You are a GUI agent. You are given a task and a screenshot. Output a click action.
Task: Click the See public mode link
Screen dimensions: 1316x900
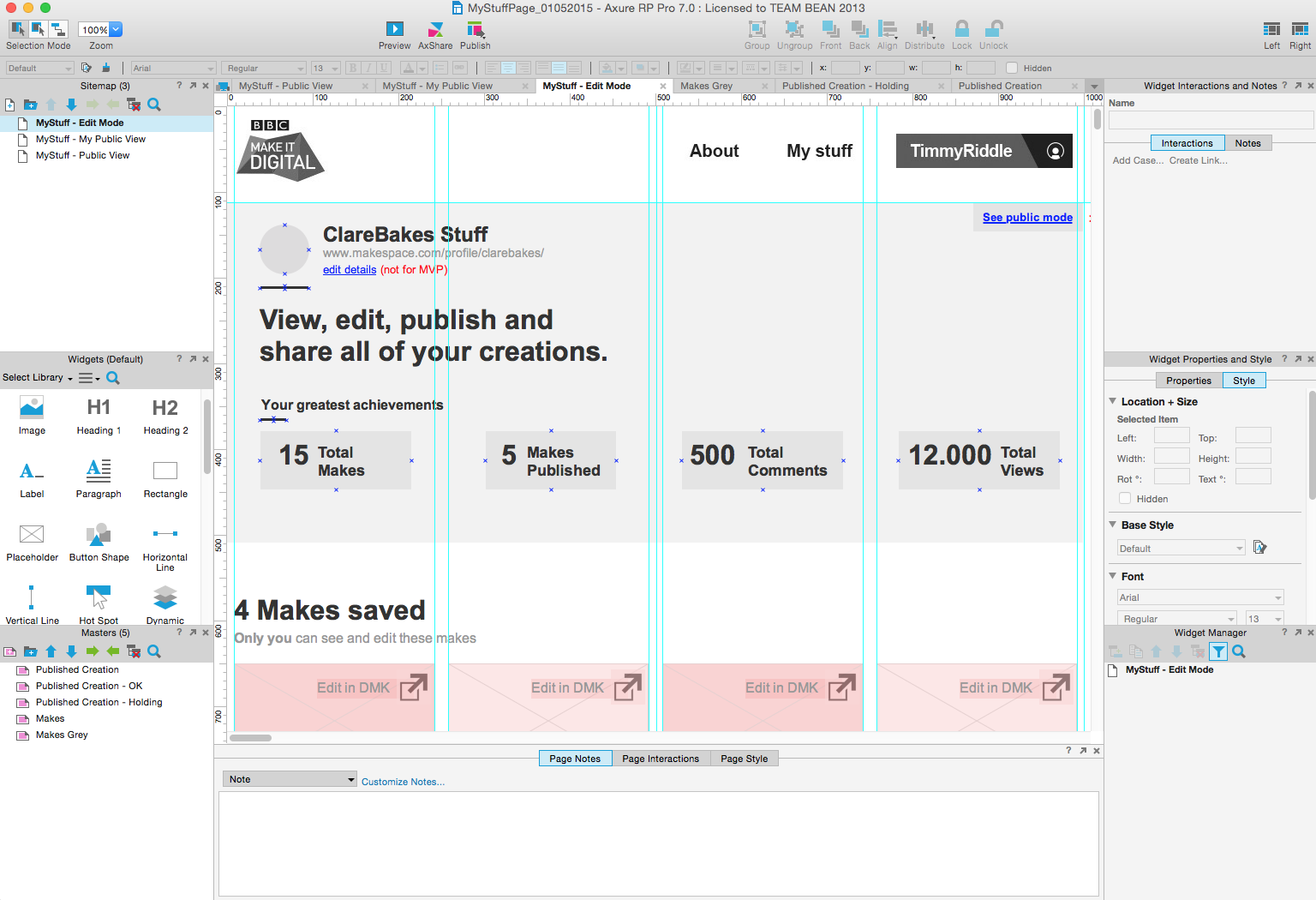click(x=1027, y=218)
